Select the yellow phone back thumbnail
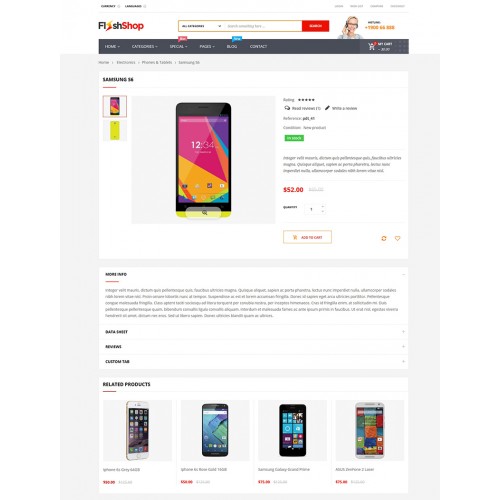This screenshot has width=500, height=500. point(115,130)
